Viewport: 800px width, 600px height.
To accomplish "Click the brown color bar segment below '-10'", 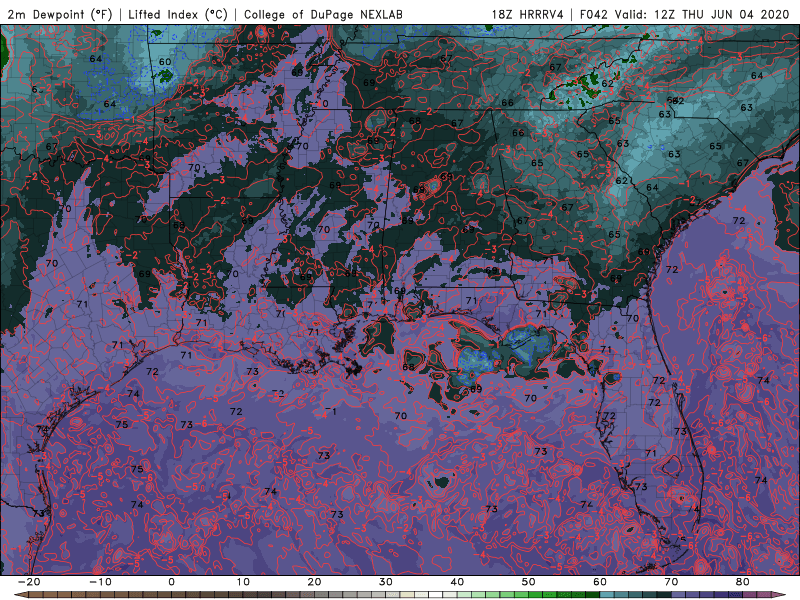I will pyautogui.click(x=107, y=595).
